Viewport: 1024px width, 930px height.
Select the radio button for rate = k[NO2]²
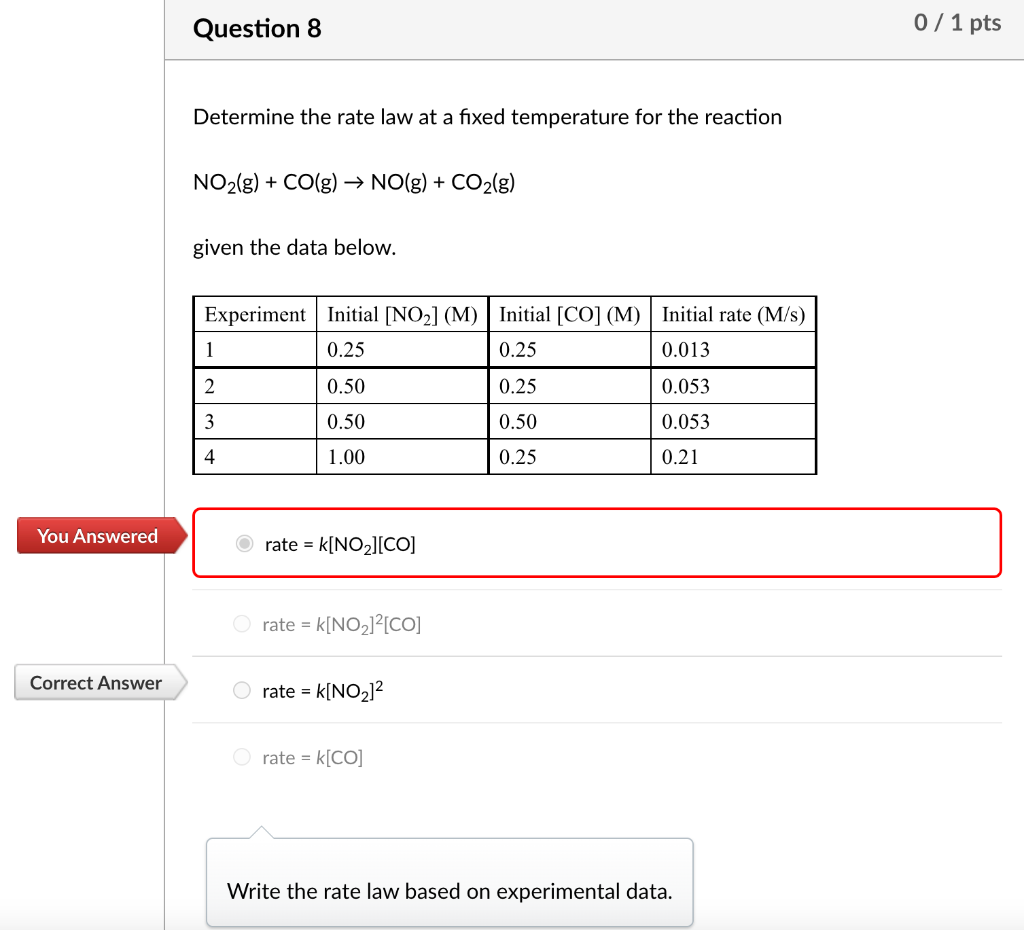[242, 690]
